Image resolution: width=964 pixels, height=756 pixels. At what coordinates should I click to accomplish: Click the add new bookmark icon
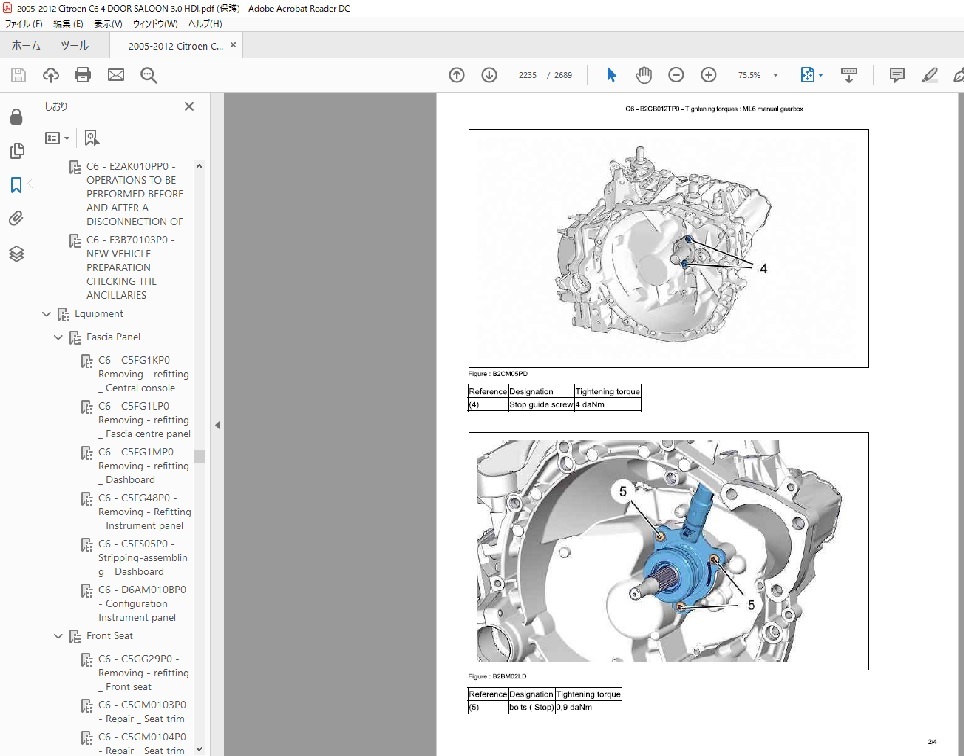[92, 138]
